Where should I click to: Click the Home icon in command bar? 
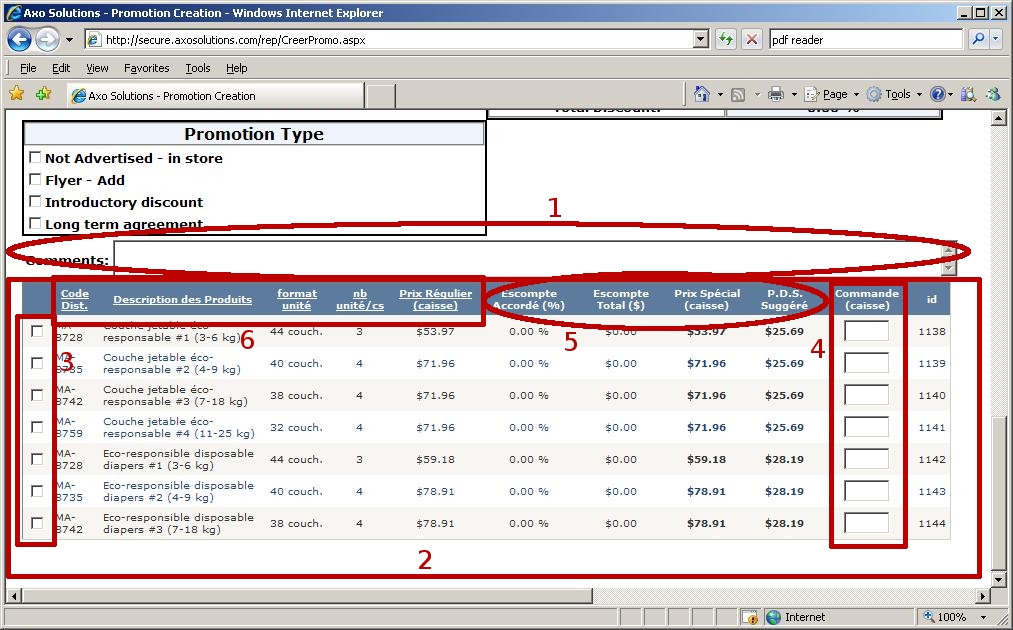[x=702, y=94]
